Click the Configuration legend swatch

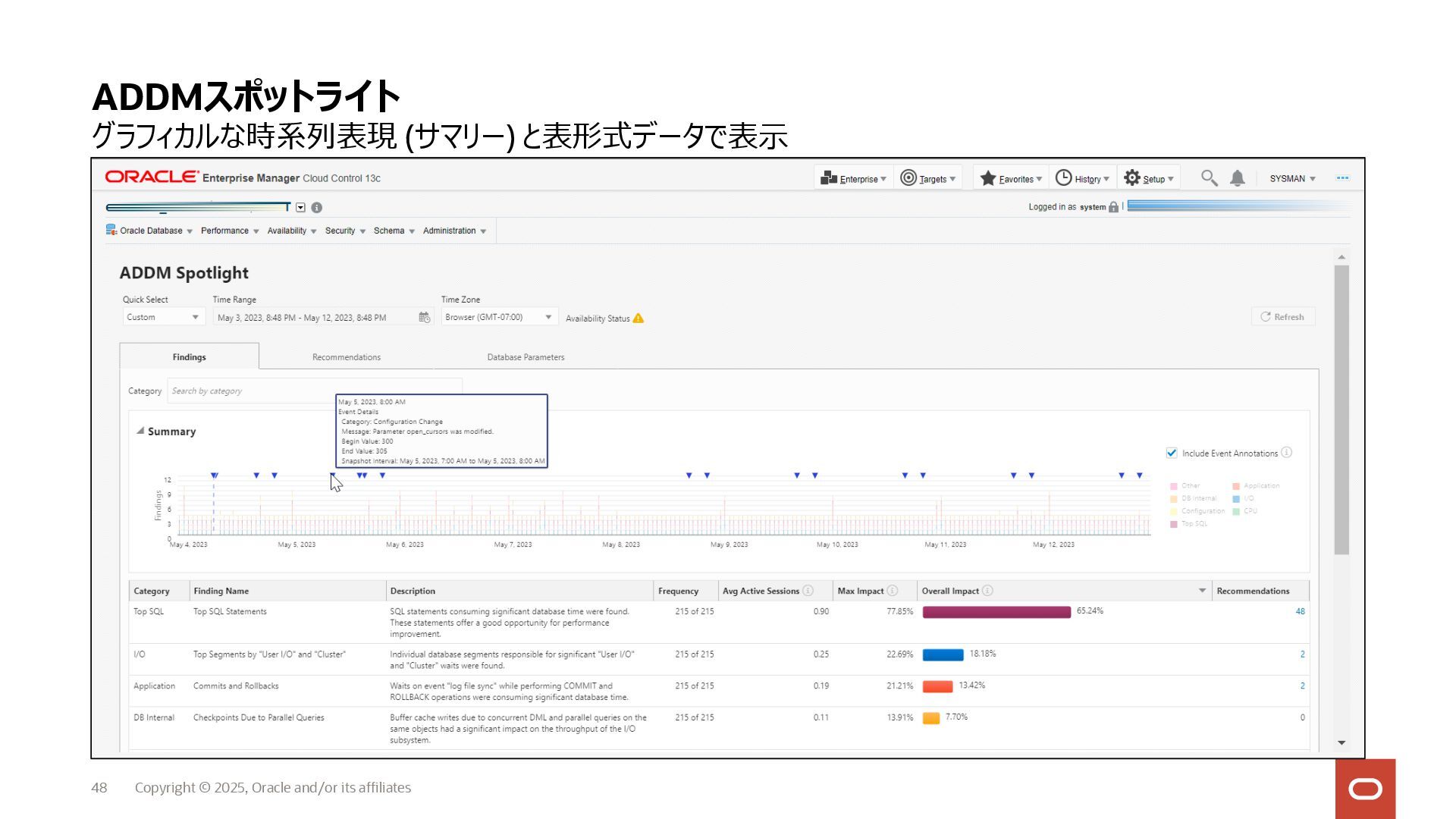click(x=1174, y=512)
